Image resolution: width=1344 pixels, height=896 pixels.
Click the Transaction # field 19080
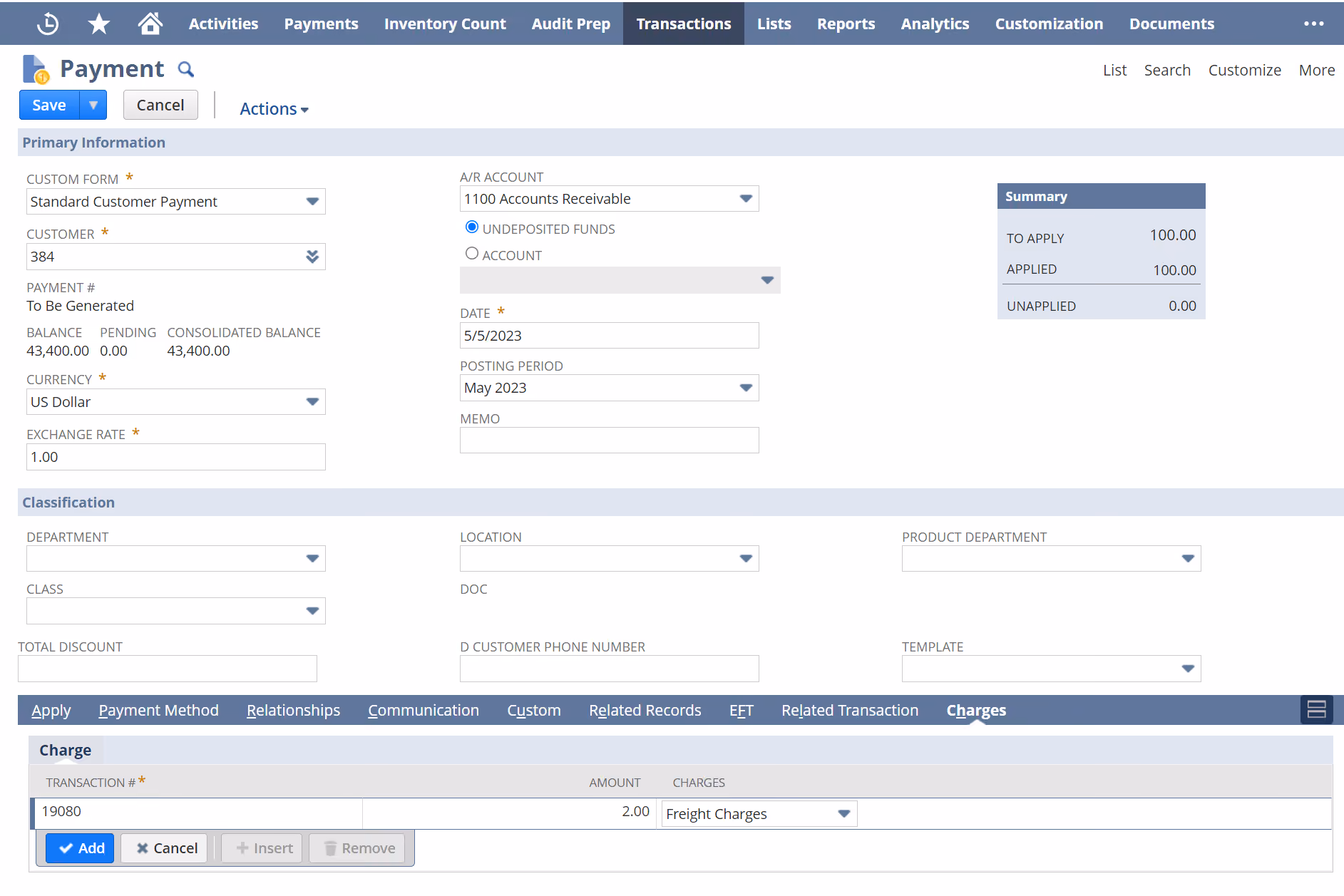pos(198,812)
